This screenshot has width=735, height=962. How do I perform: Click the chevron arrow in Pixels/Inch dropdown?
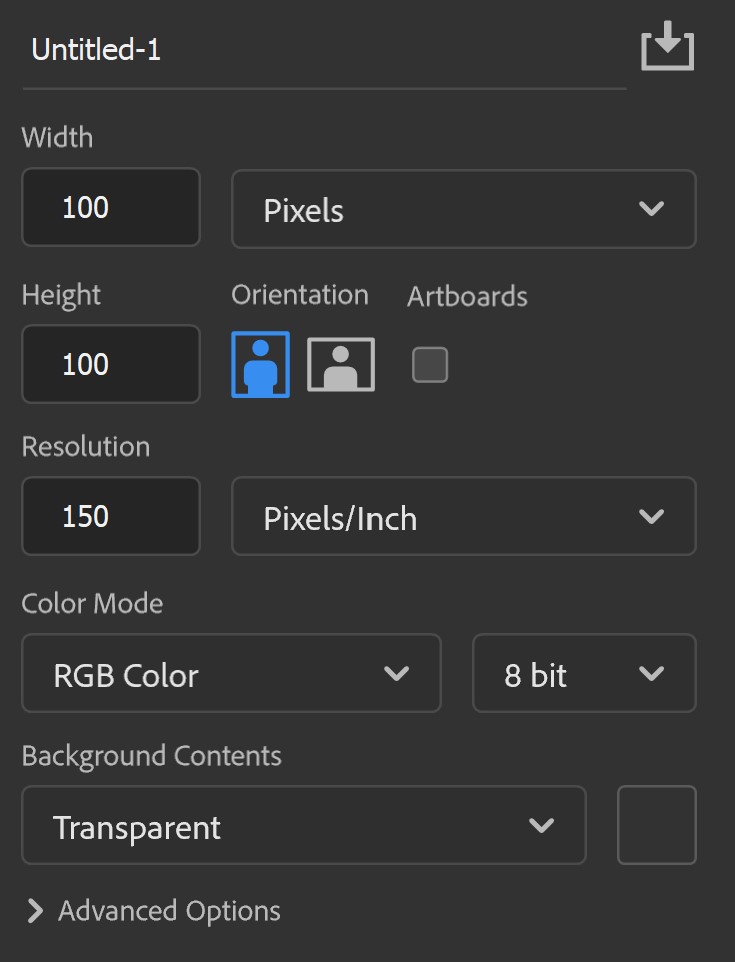pos(651,517)
